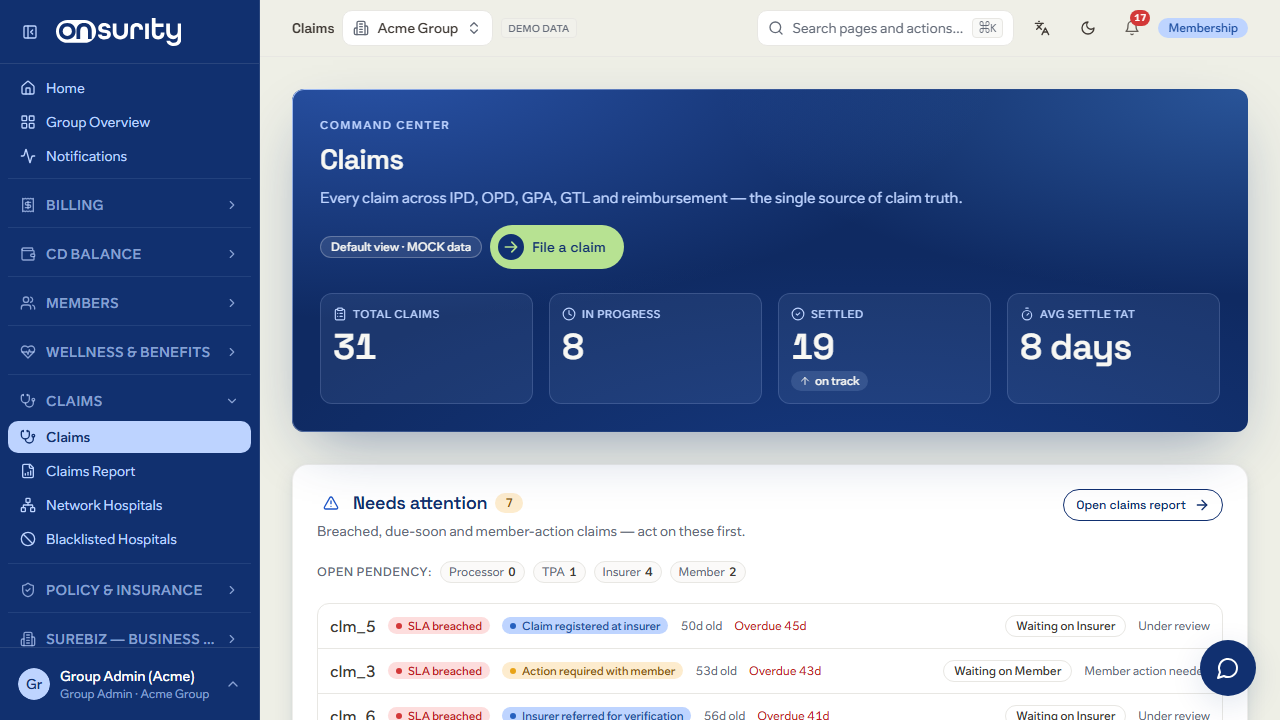This screenshot has height=720, width=1280.
Task: Expand the BILLING section chevron
Action: click(x=232, y=205)
